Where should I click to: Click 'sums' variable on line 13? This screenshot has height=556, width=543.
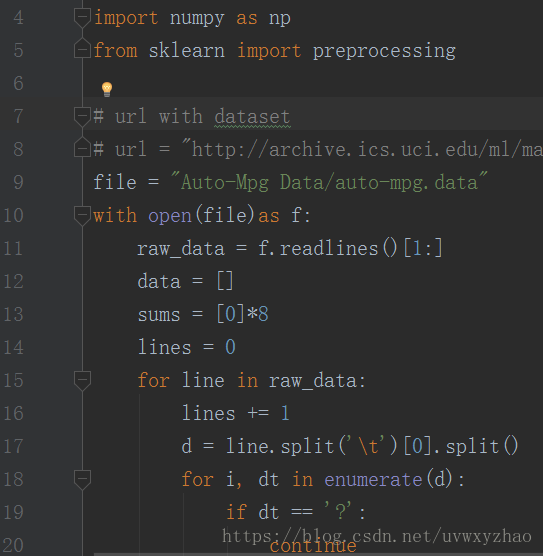tap(159, 315)
